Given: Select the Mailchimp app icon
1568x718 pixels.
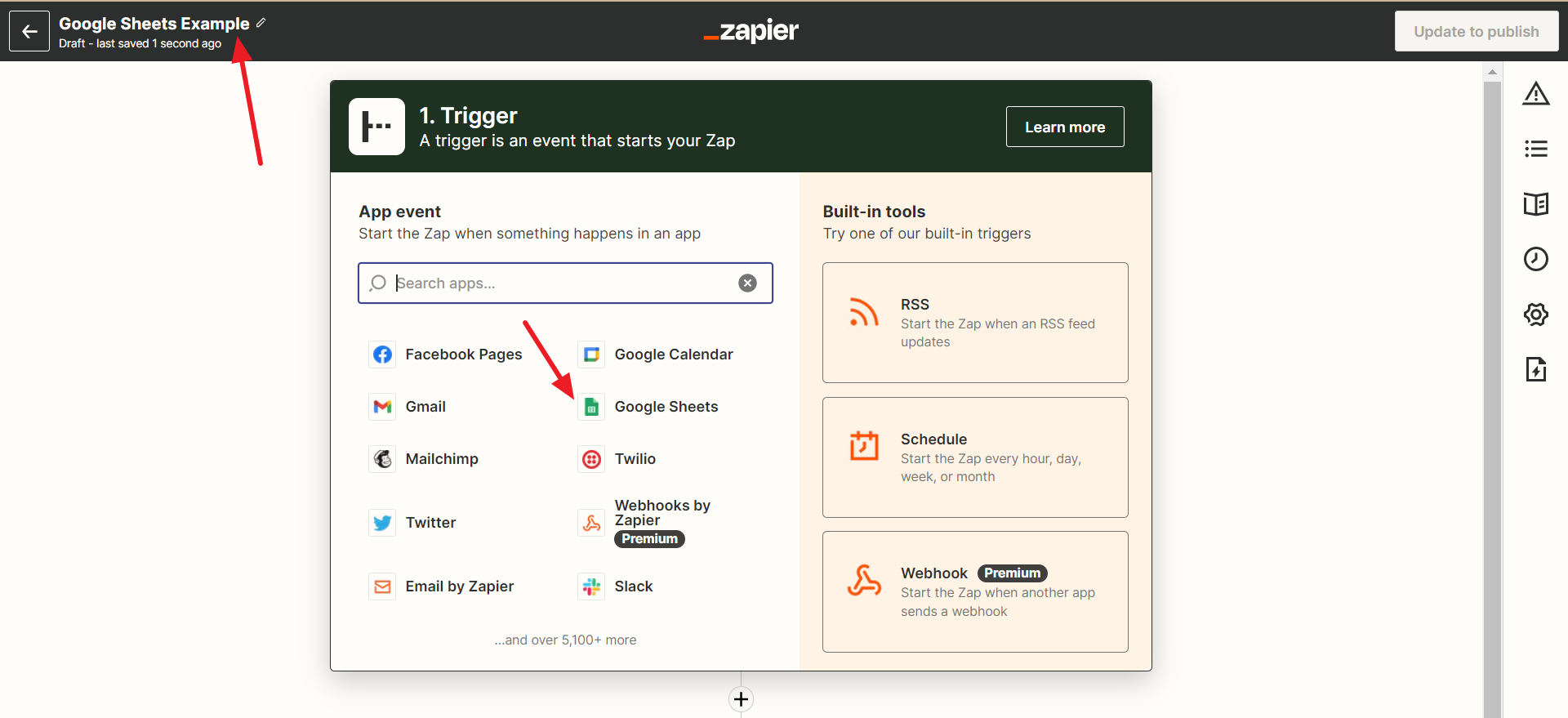Looking at the screenshot, I should click(x=382, y=459).
